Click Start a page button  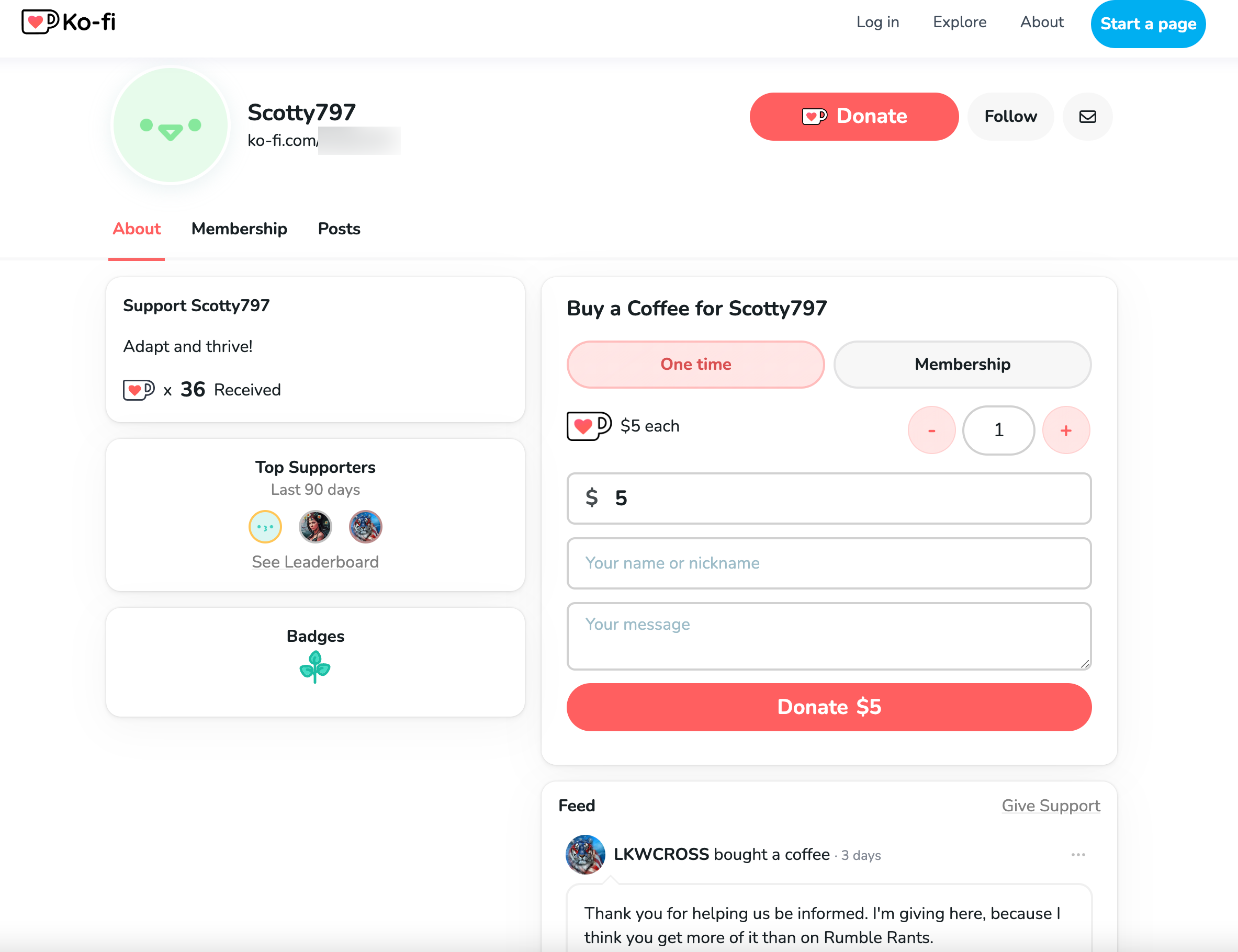pyautogui.click(x=1148, y=24)
